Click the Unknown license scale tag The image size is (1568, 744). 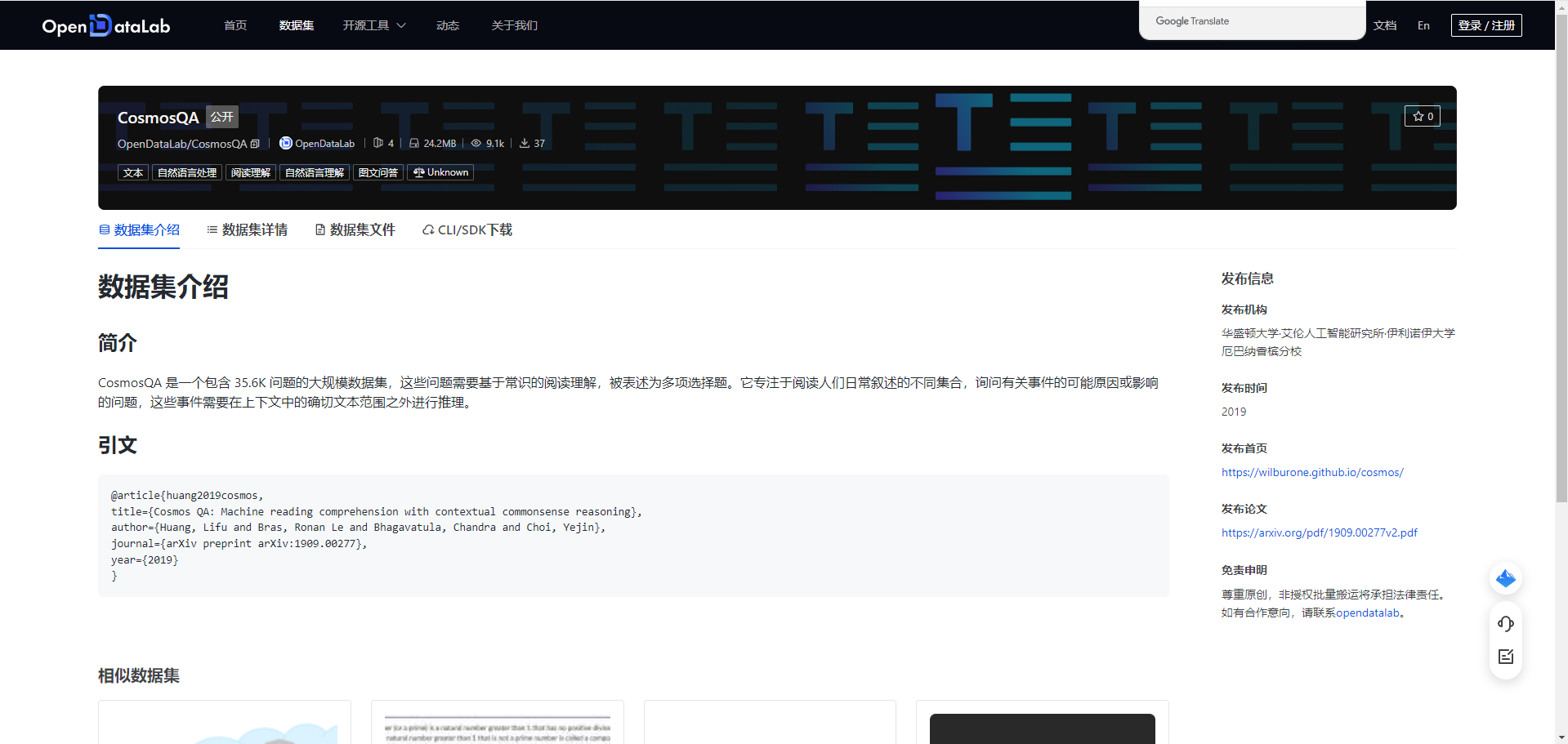coord(440,172)
